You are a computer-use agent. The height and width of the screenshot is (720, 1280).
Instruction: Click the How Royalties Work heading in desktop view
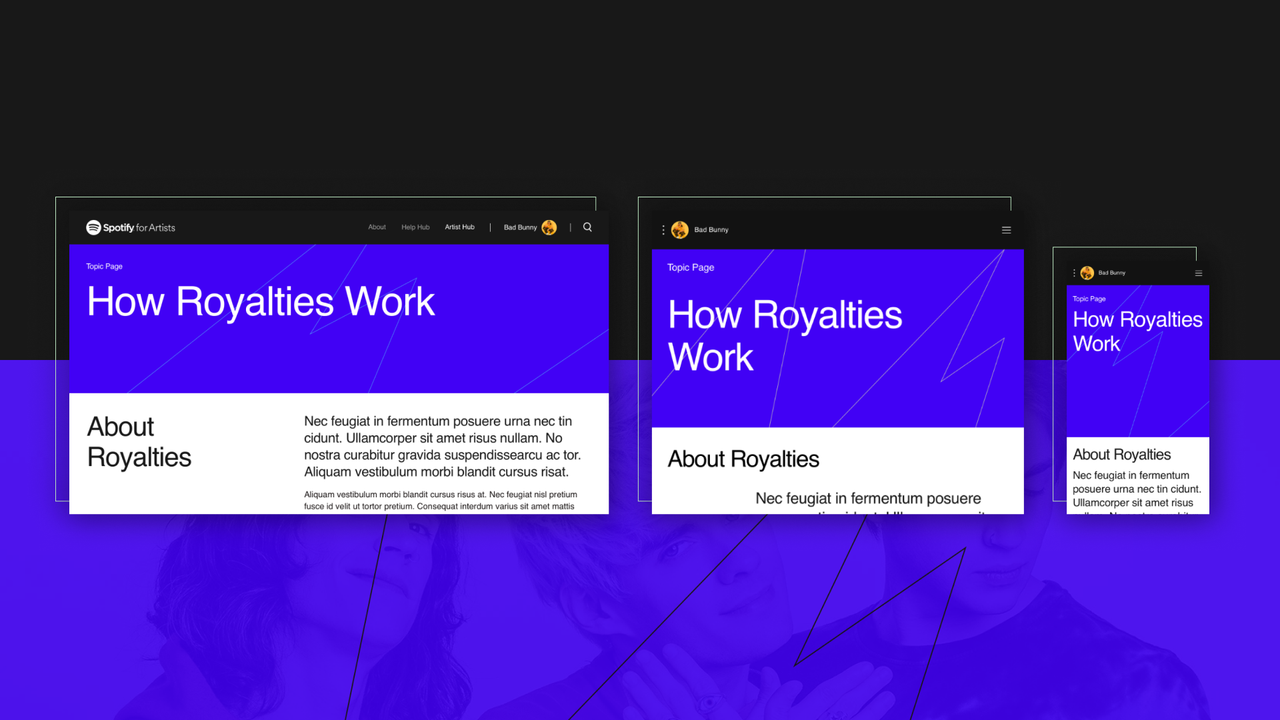click(261, 302)
